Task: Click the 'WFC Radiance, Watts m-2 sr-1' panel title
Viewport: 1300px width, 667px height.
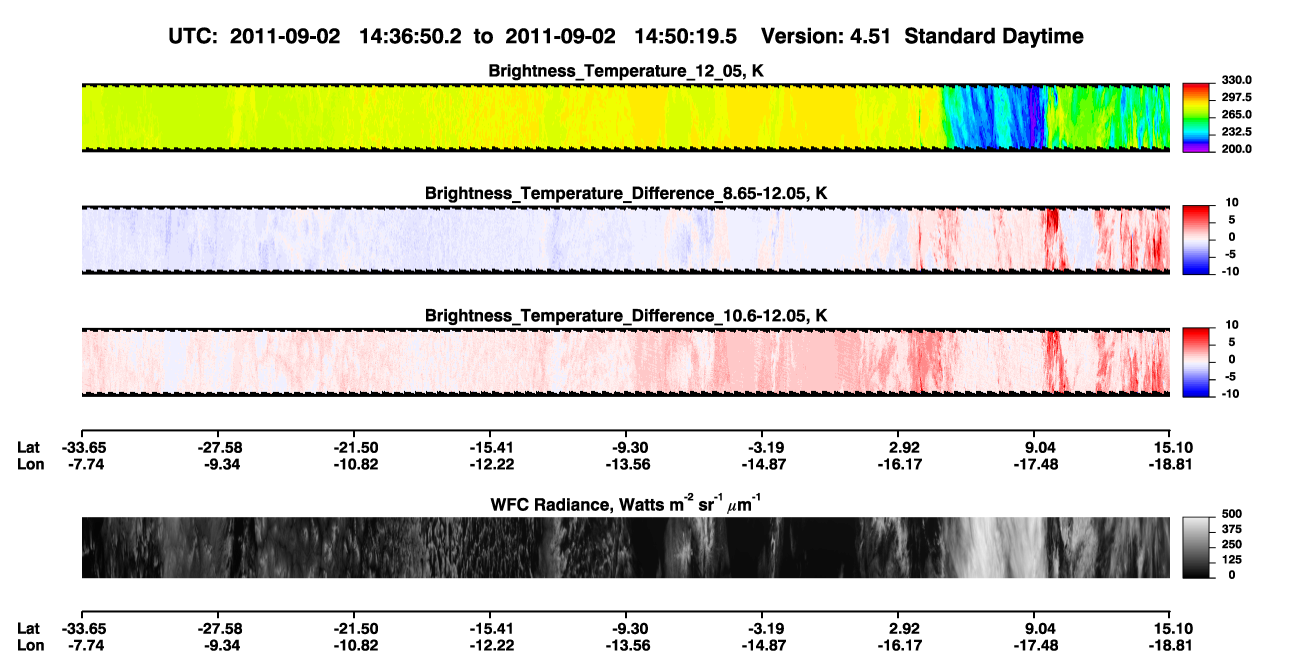Action: (627, 502)
